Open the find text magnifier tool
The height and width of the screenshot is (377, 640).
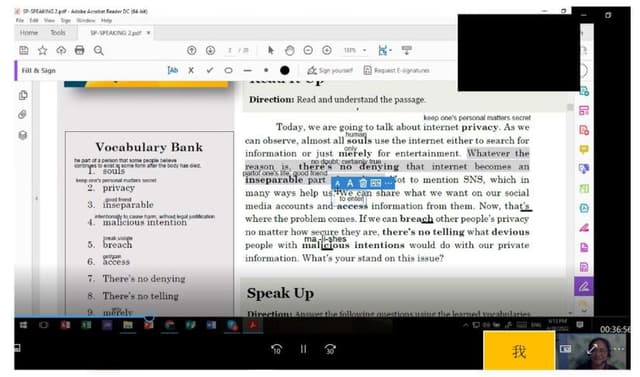98,50
